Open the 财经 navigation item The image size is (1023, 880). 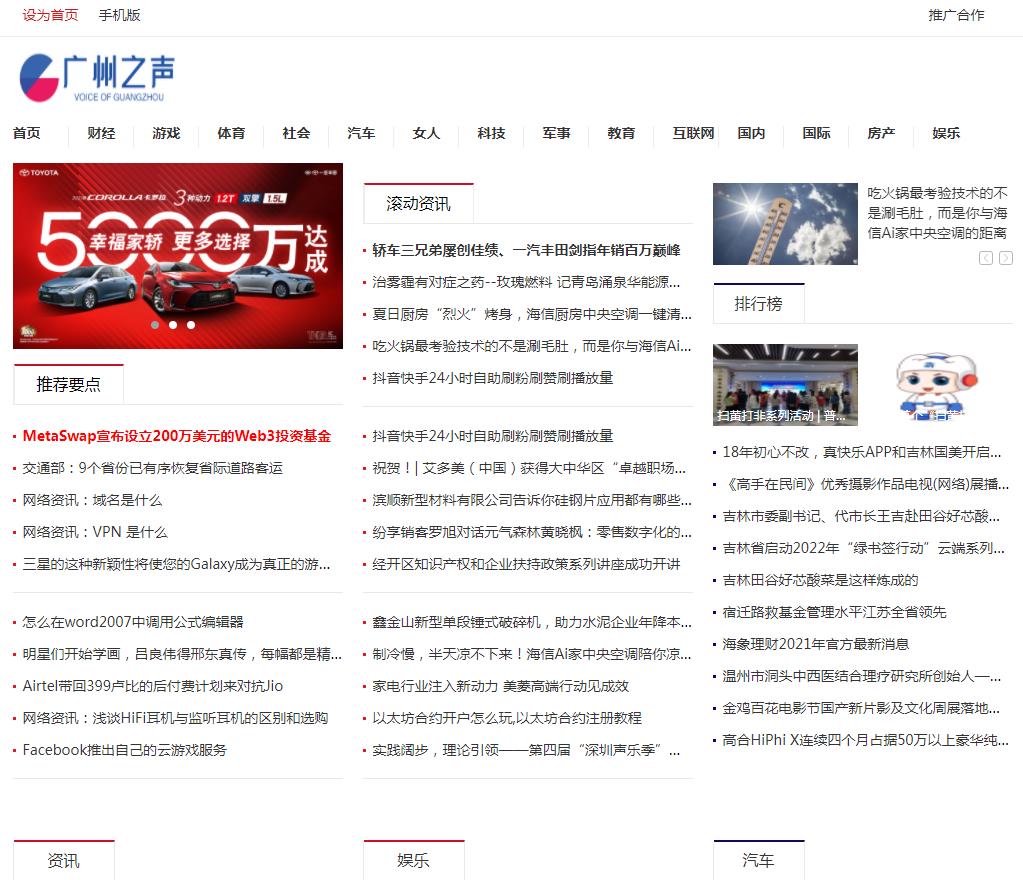(101, 133)
